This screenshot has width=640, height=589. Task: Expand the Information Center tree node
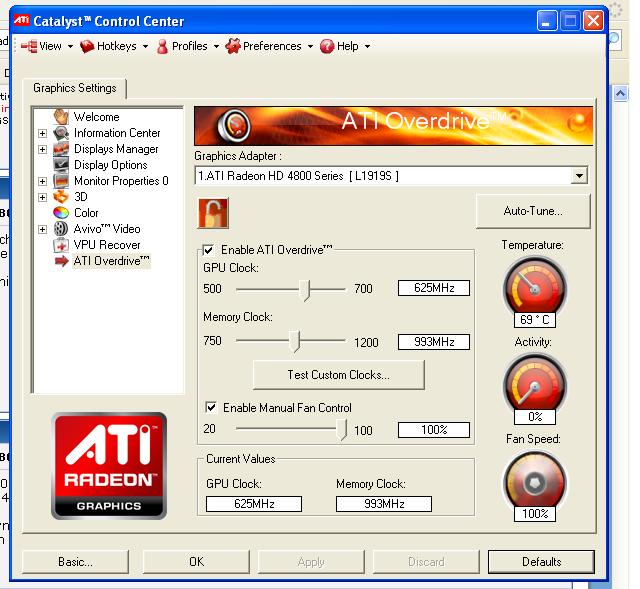pos(42,133)
